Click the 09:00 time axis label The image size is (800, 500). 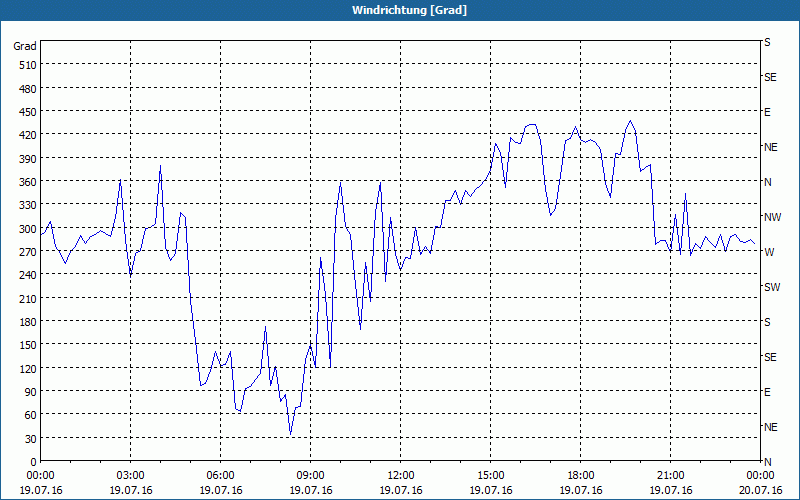click(310, 476)
